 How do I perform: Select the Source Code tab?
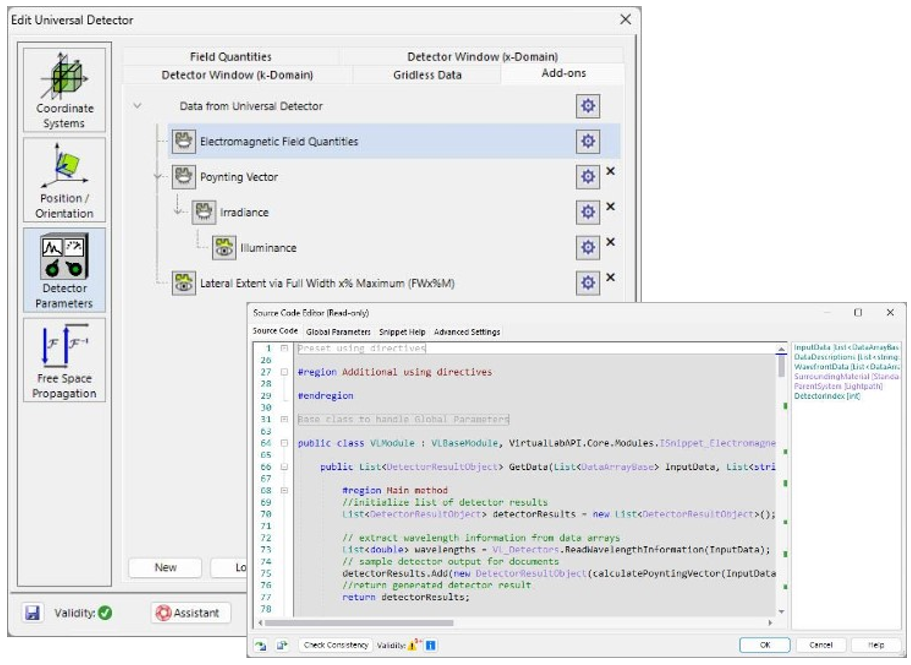(x=275, y=330)
